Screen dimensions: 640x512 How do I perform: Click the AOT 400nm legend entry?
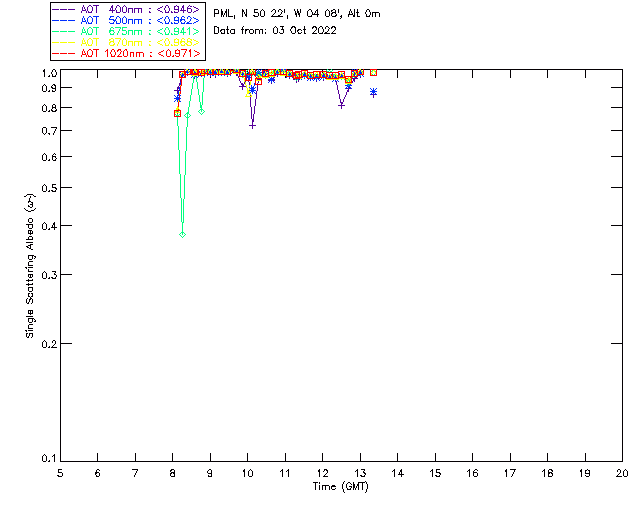(126, 9)
